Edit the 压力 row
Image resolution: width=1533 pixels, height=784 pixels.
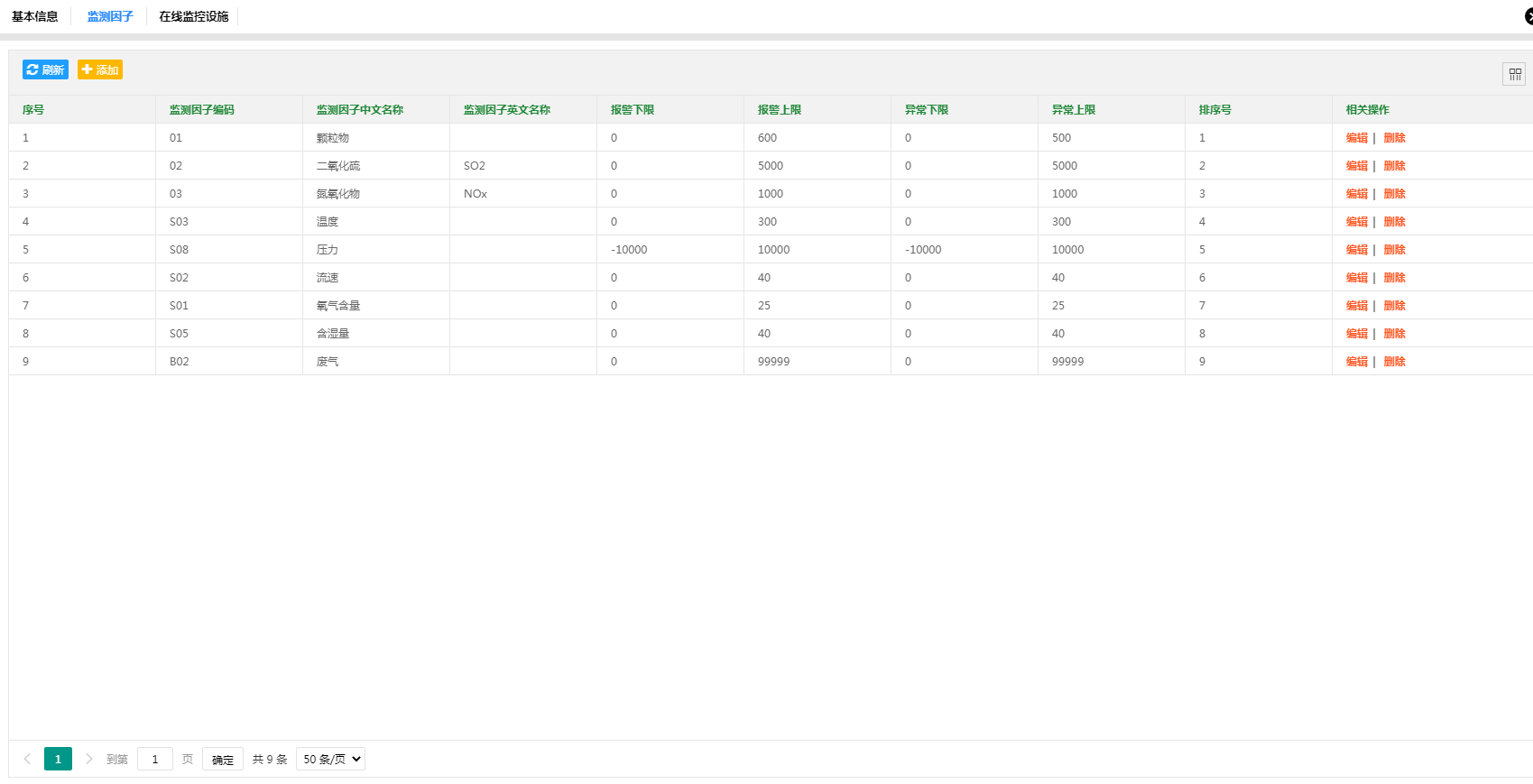pos(1356,250)
